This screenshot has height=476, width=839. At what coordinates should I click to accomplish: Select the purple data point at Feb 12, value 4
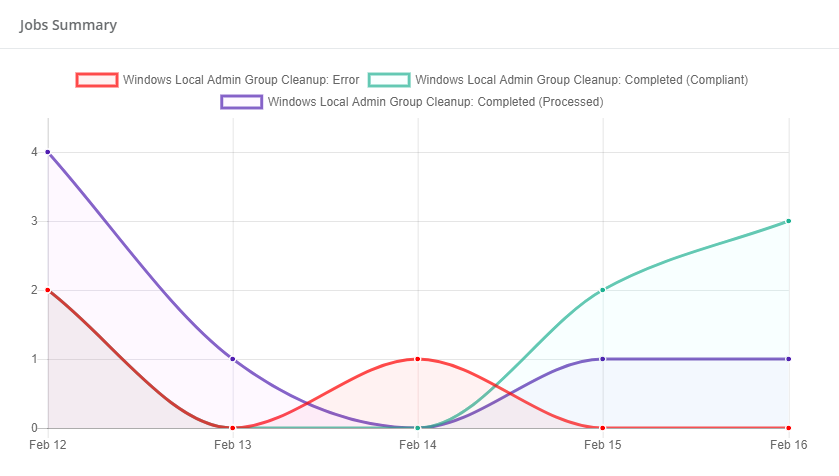point(48,152)
